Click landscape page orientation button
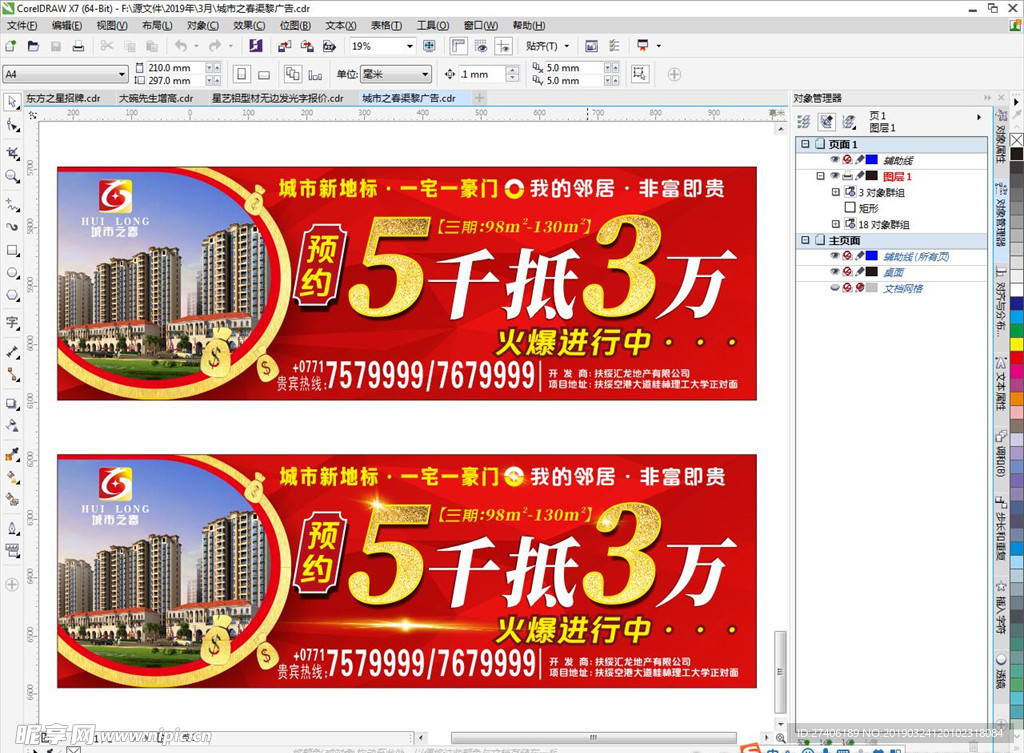 (264, 74)
